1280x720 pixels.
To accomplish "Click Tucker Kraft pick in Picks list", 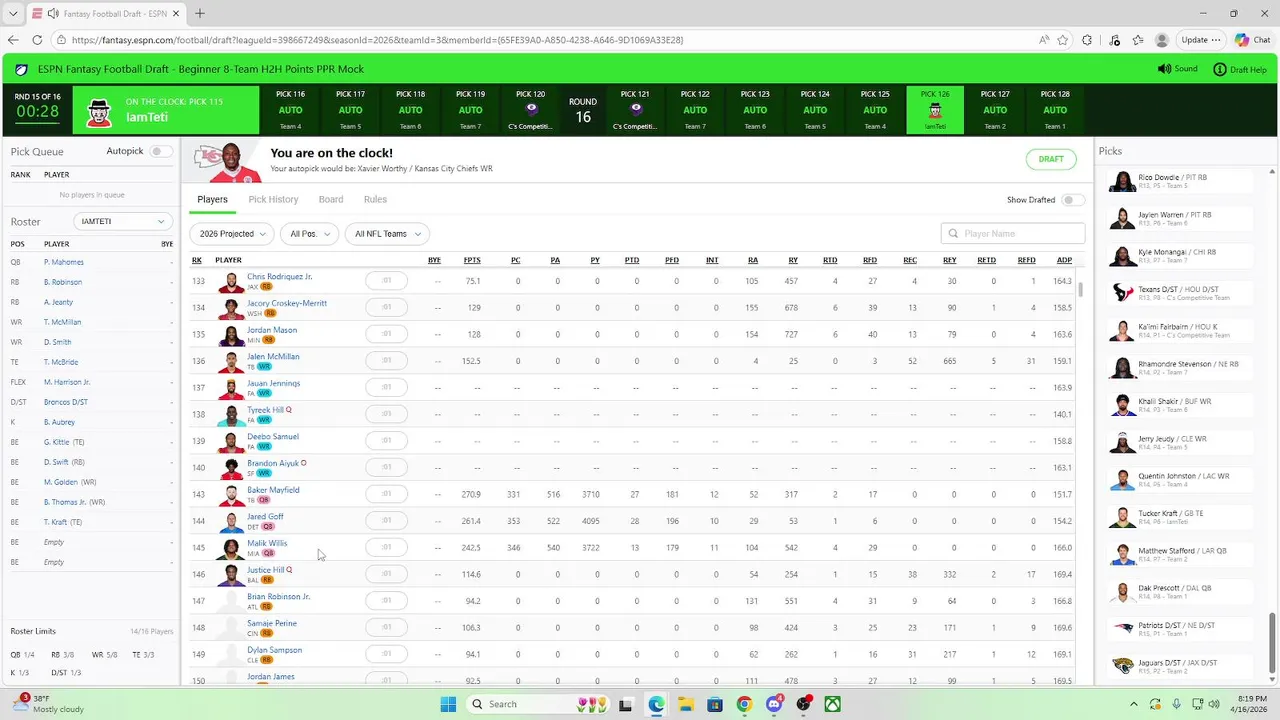I will pyautogui.click(x=1181, y=518).
